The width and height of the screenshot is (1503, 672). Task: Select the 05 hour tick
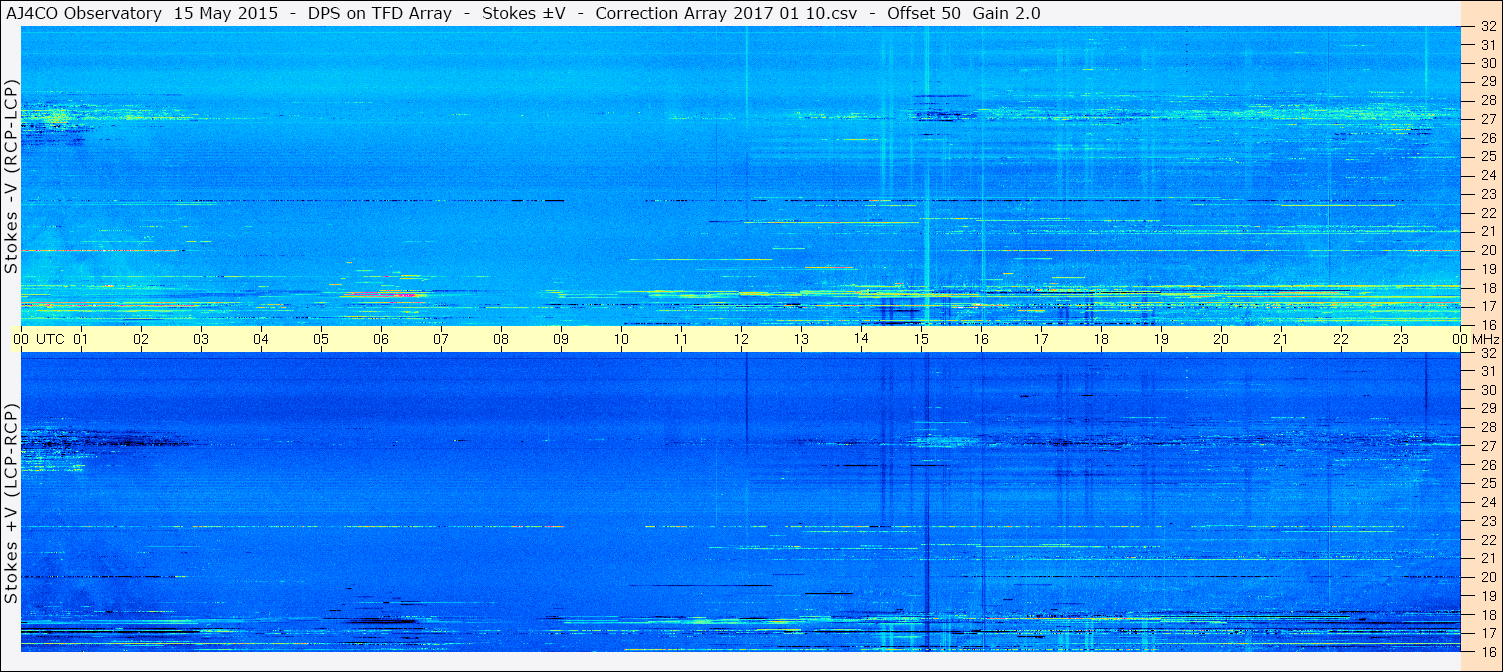coord(321,340)
